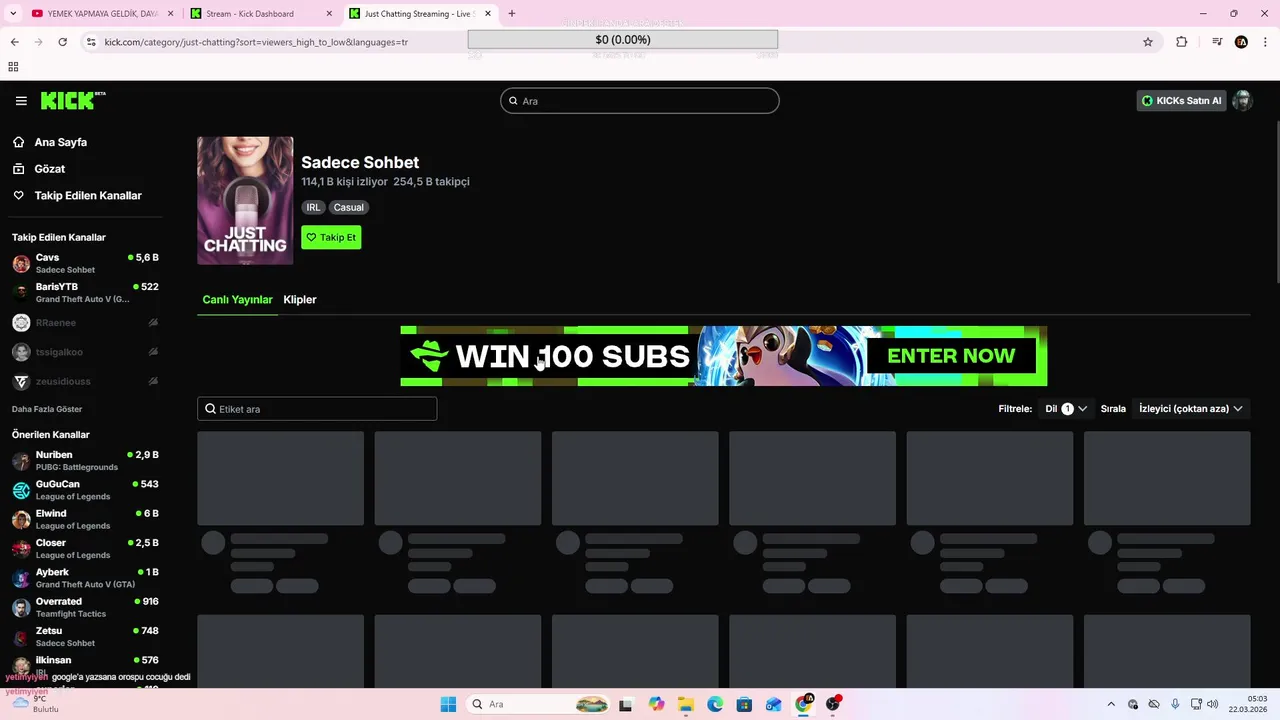Open Elwind recommended channel avatar
This screenshot has width=1280, height=720.
21,520
